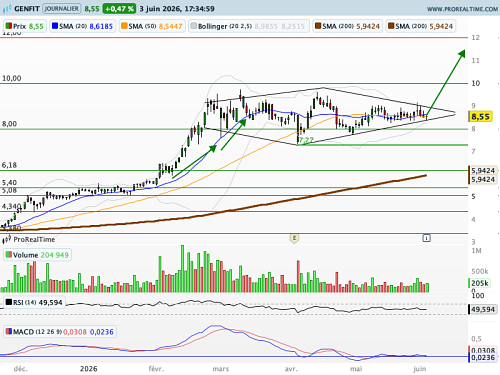Click the date 3 juin 2026 timestamp
Viewport: 500px width, 375px height.
coord(177,9)
